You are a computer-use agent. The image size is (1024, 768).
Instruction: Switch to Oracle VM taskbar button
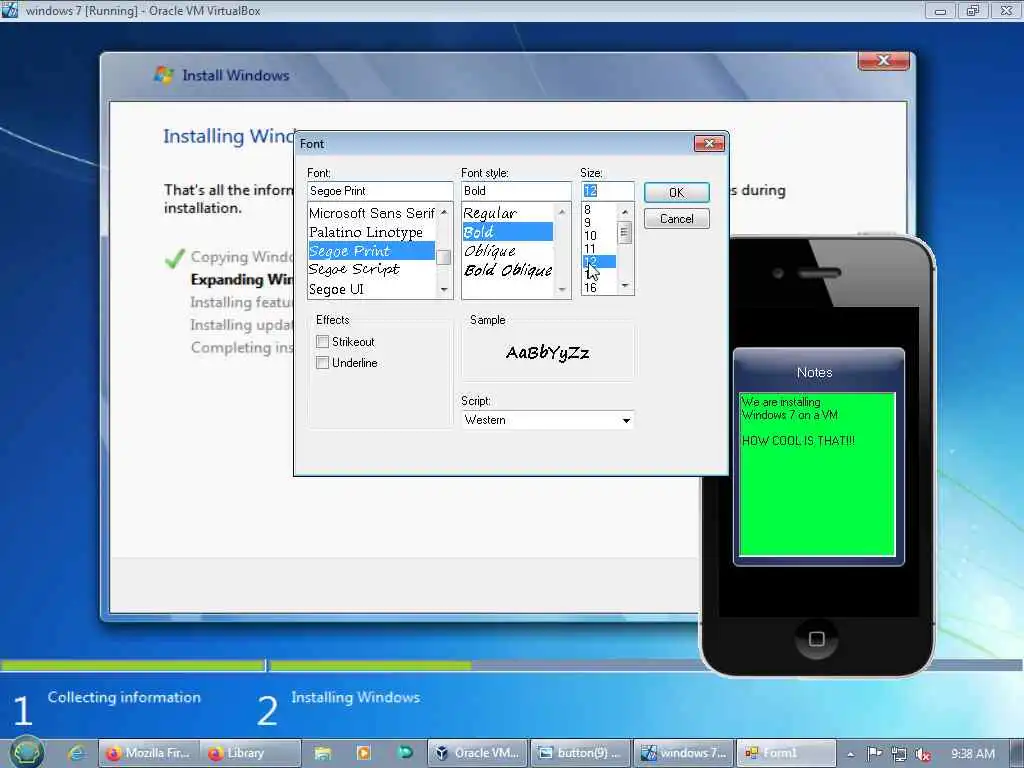click(478, 754)
